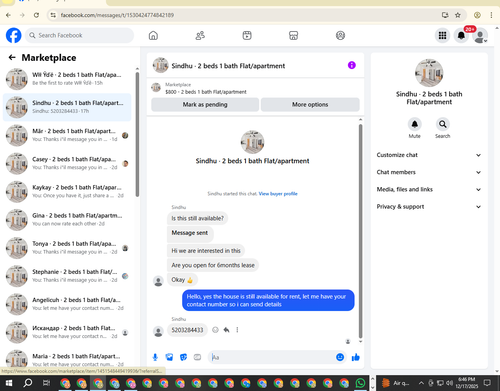Click Mark as pending button

point(205,105)
